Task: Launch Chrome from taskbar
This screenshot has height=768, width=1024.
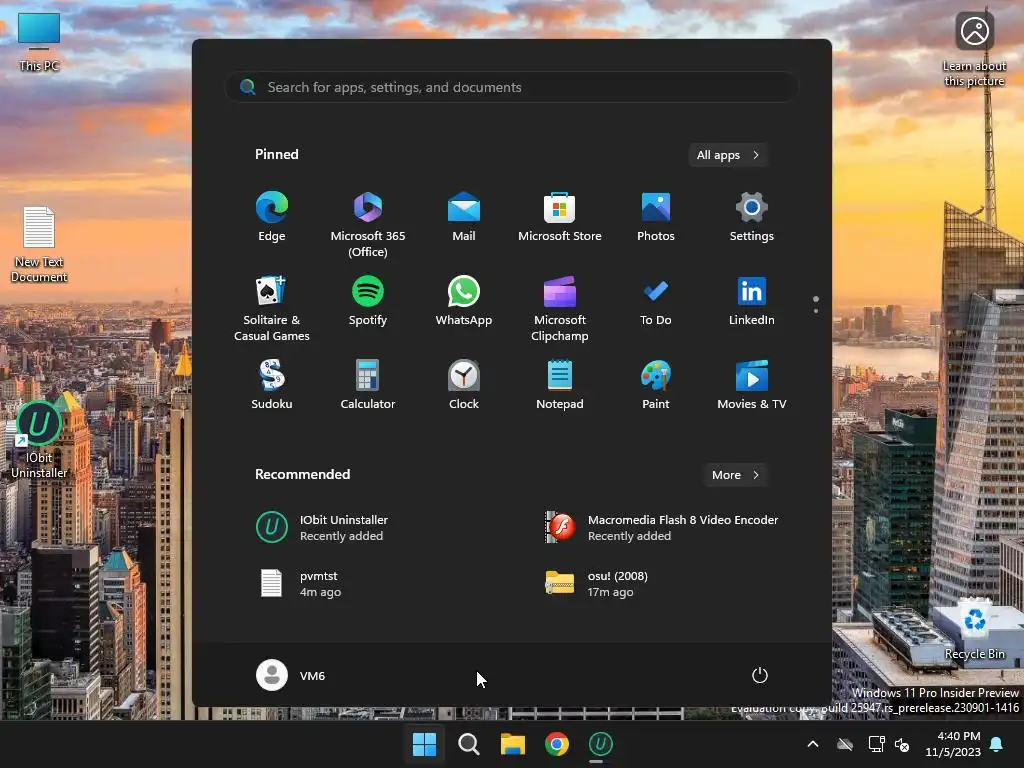Action: click(556, 744)
